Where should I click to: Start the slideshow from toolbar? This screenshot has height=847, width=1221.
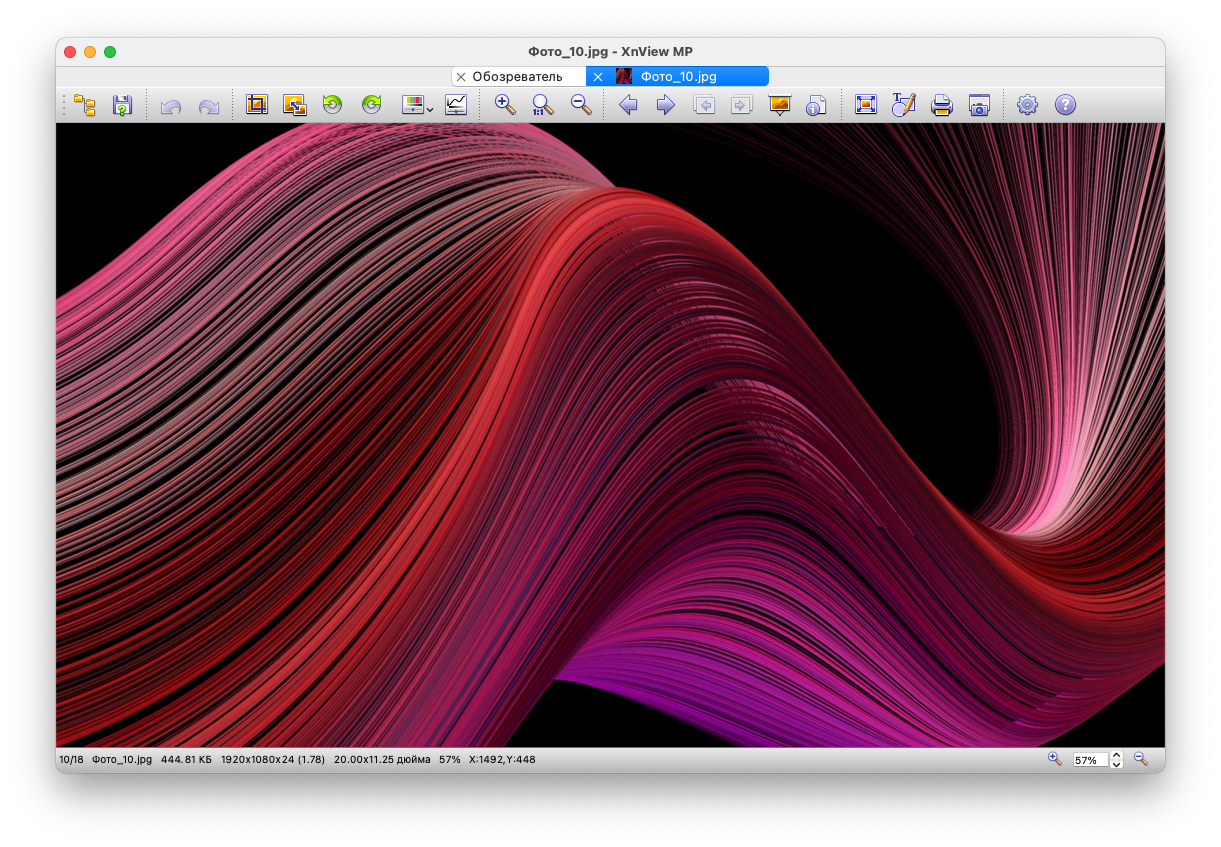click(779, 105)
